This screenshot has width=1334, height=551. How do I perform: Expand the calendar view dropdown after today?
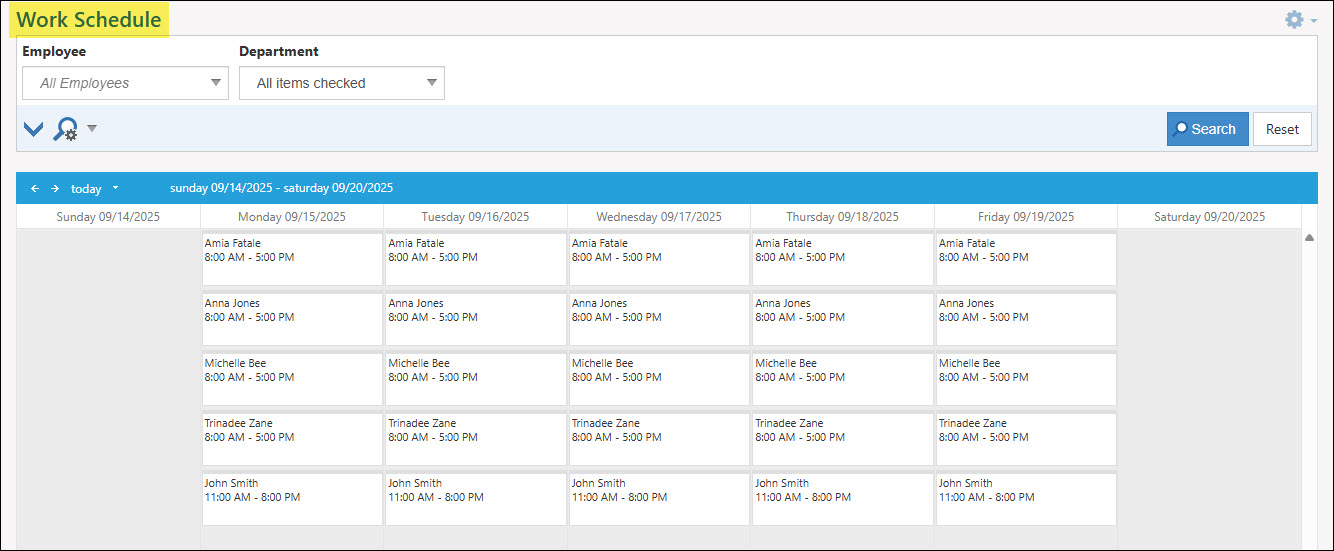pyautogui.click(x=115, y=188)
